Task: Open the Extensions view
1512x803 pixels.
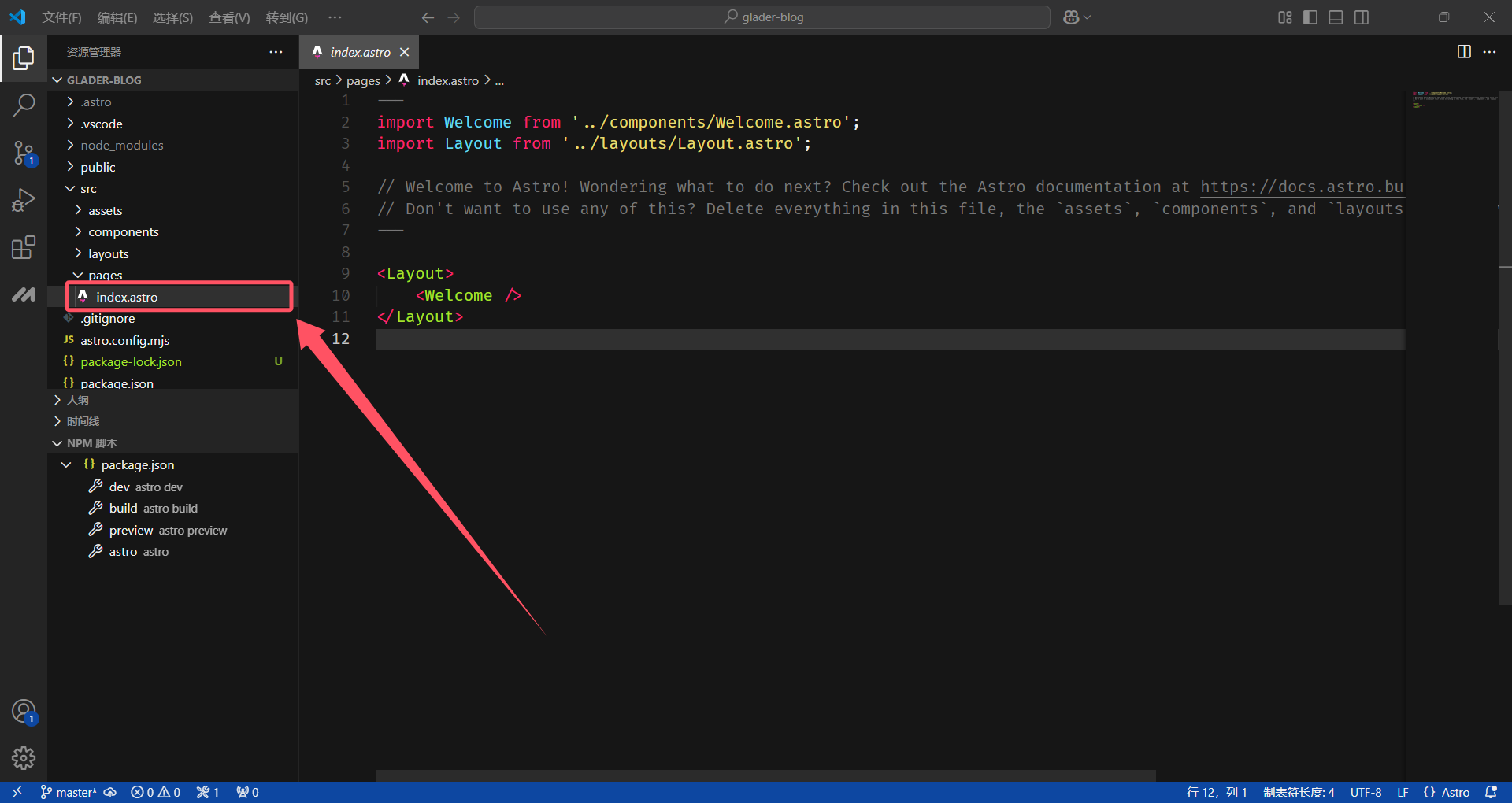Action: click(24, 247)
